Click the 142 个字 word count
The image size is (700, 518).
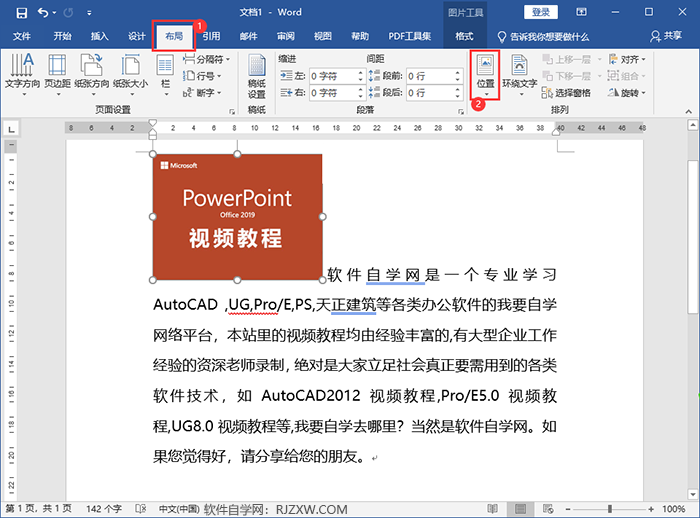104,509
